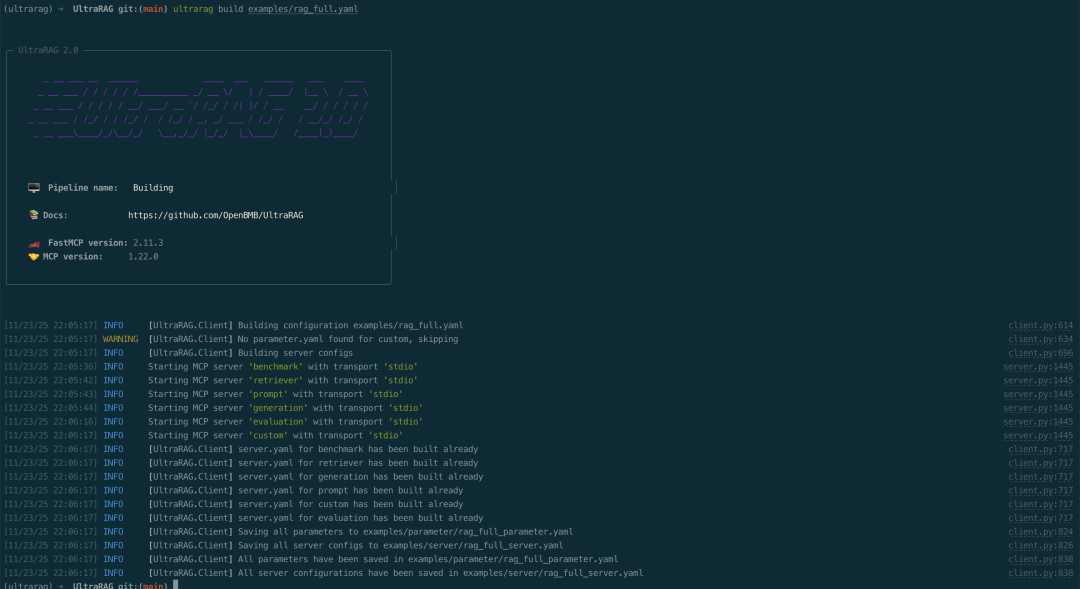Click the 'benchmark' server name in log
The height and width of the screenshot is (589, 1080).
[x=276, y=366]
